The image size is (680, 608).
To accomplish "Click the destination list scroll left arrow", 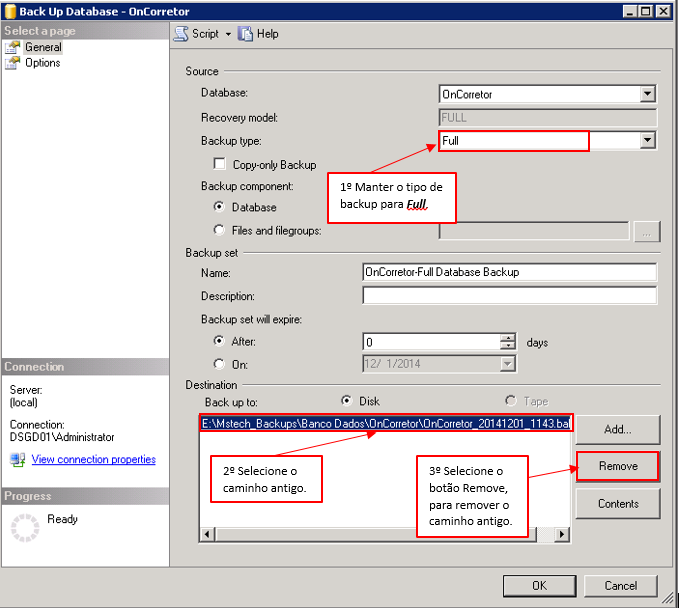I will coord(207,534).
